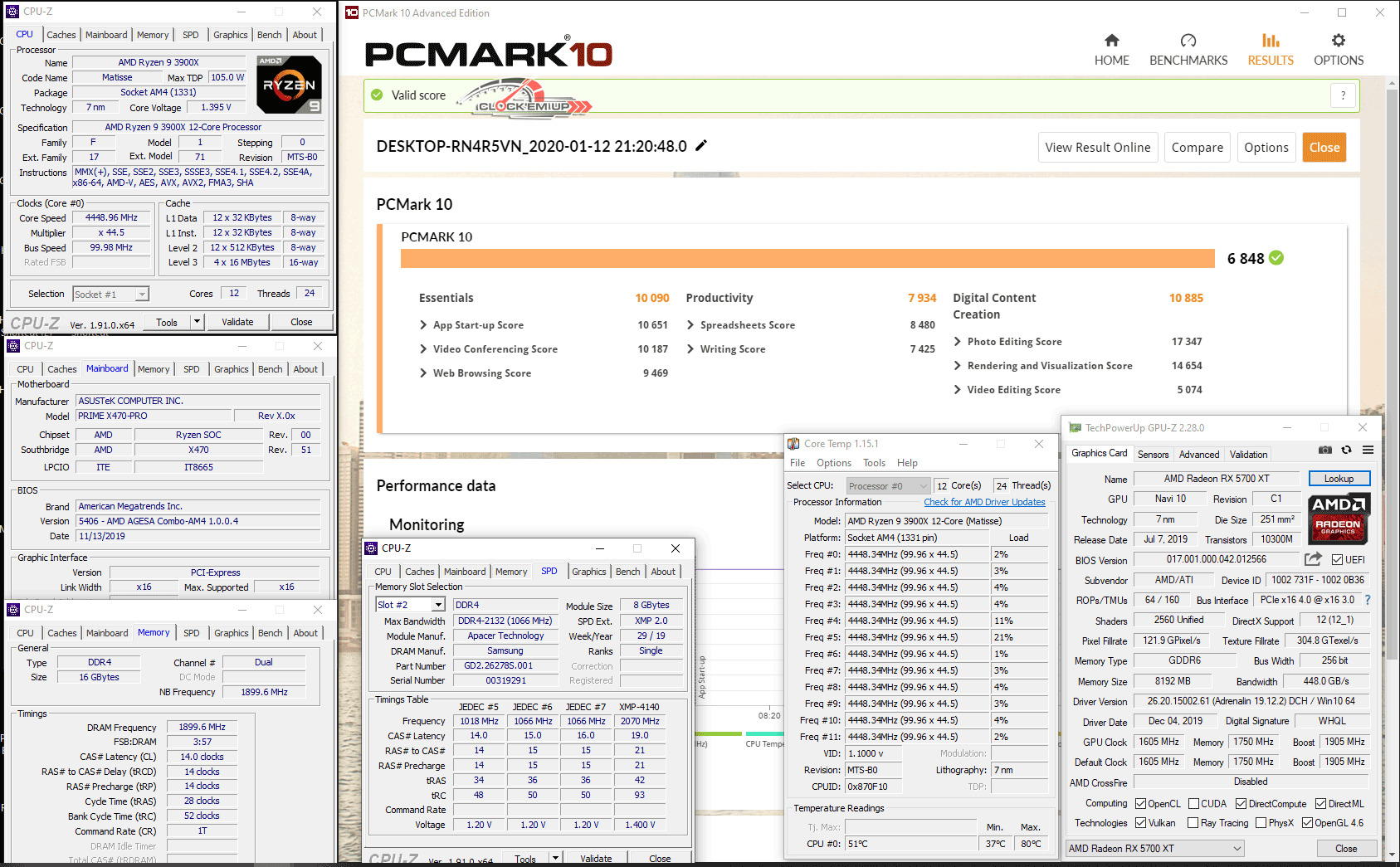Toggle the CUDA checkbox

[1193, 804]
